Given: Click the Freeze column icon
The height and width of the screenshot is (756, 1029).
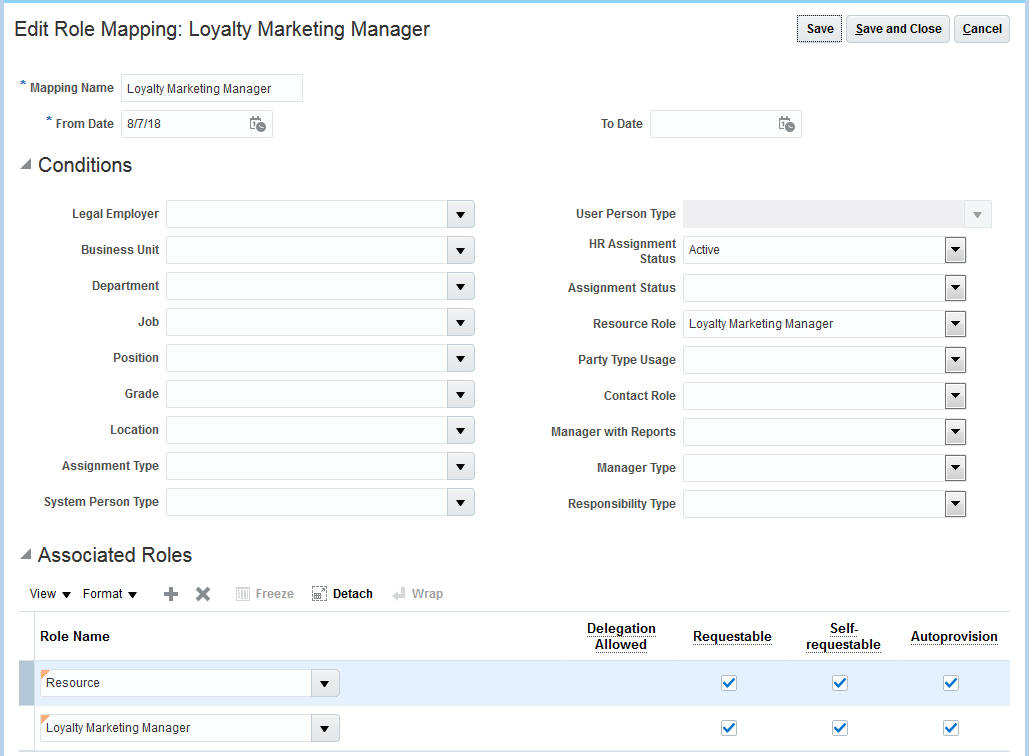Looking at the screenshot, I should click(243, 594).
